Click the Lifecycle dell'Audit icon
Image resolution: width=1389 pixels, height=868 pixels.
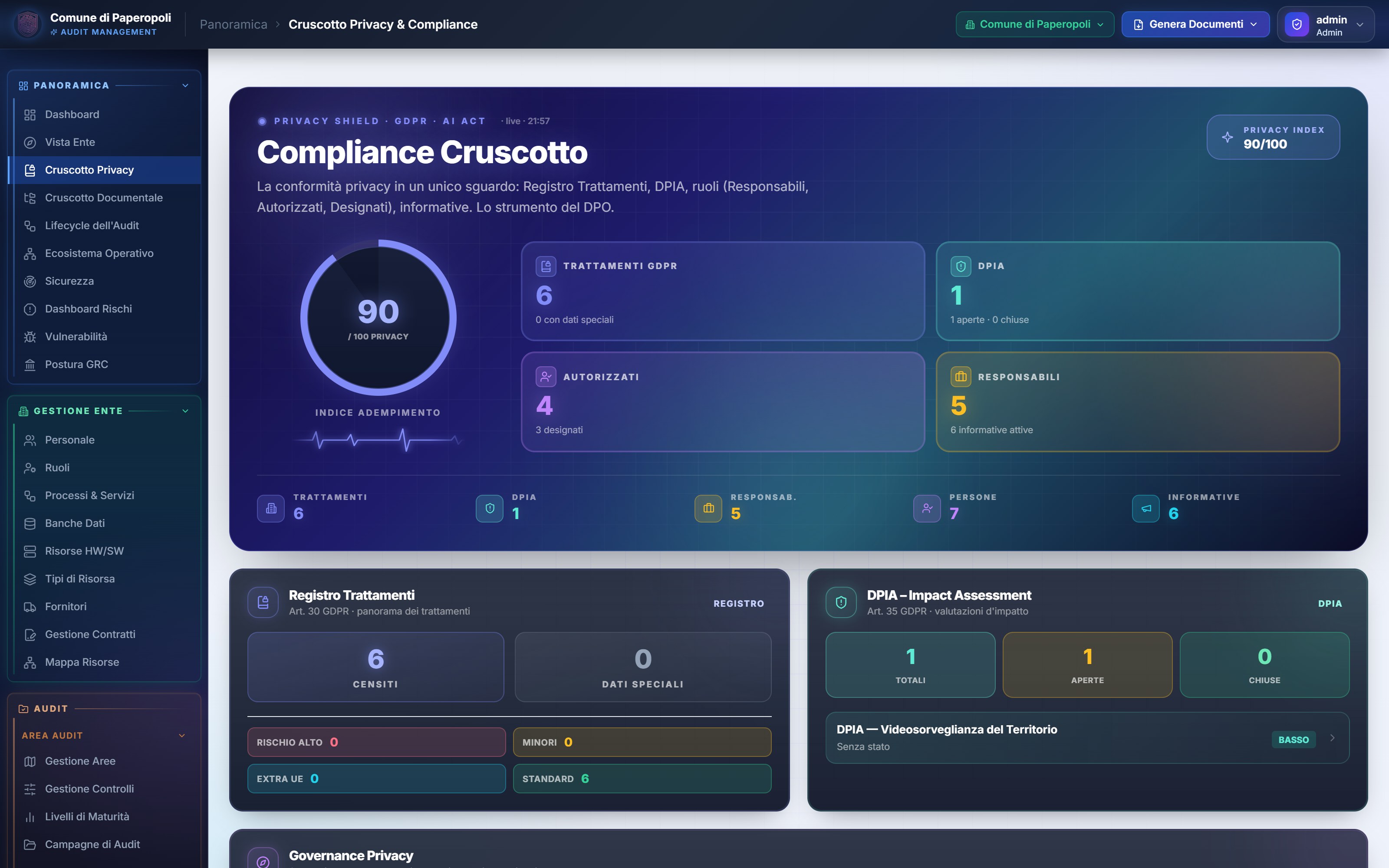click(30, 226)
